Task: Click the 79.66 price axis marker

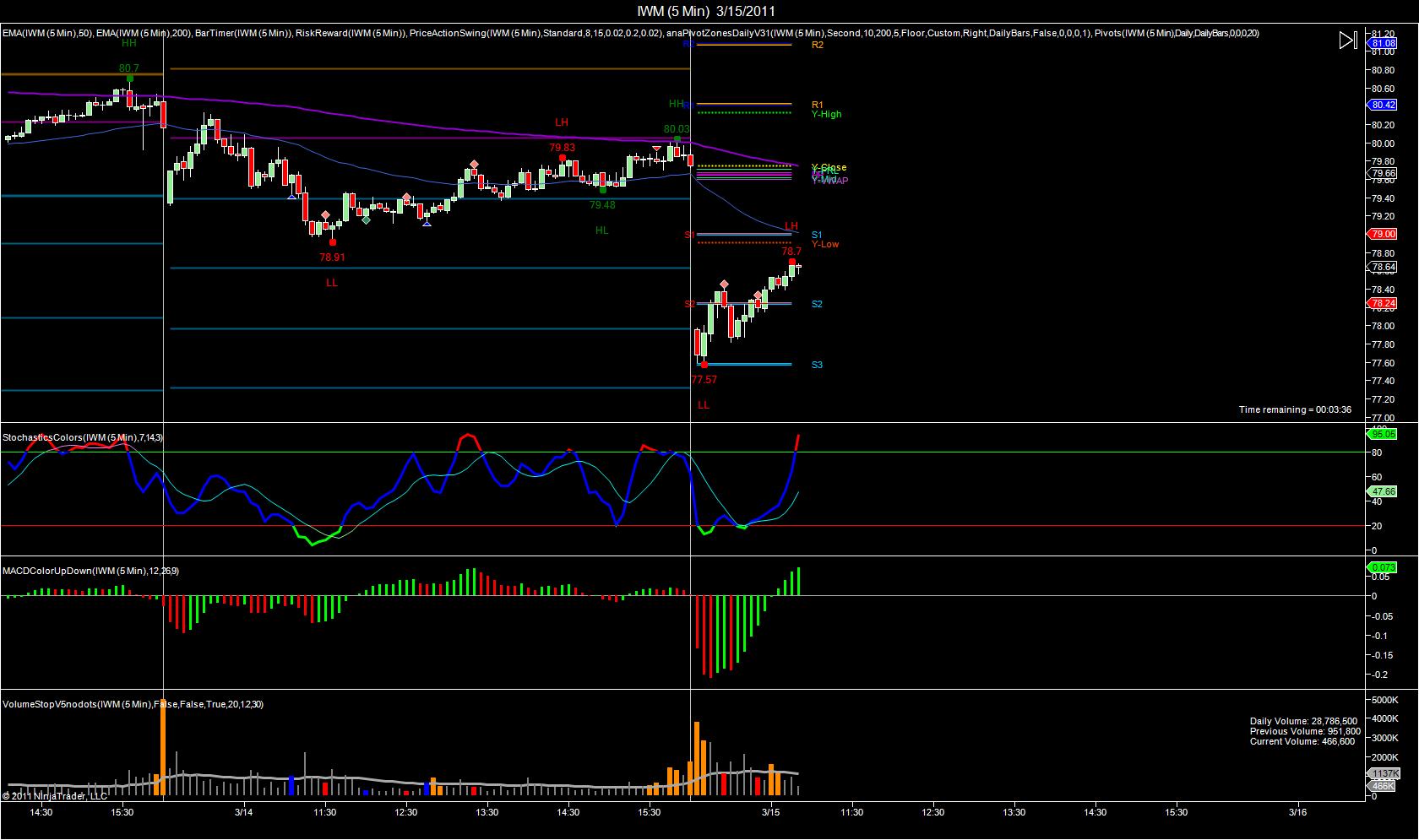Action: coord(1381,173)
